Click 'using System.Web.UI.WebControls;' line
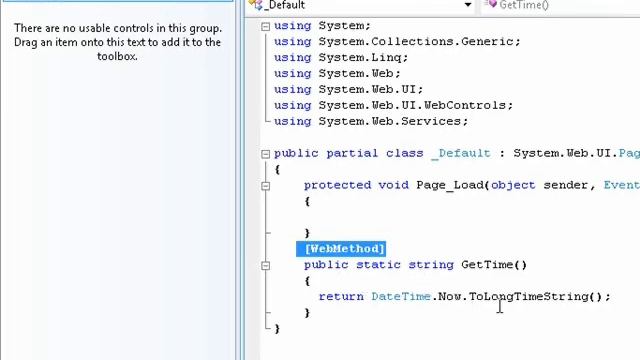 tap(393, 105)
